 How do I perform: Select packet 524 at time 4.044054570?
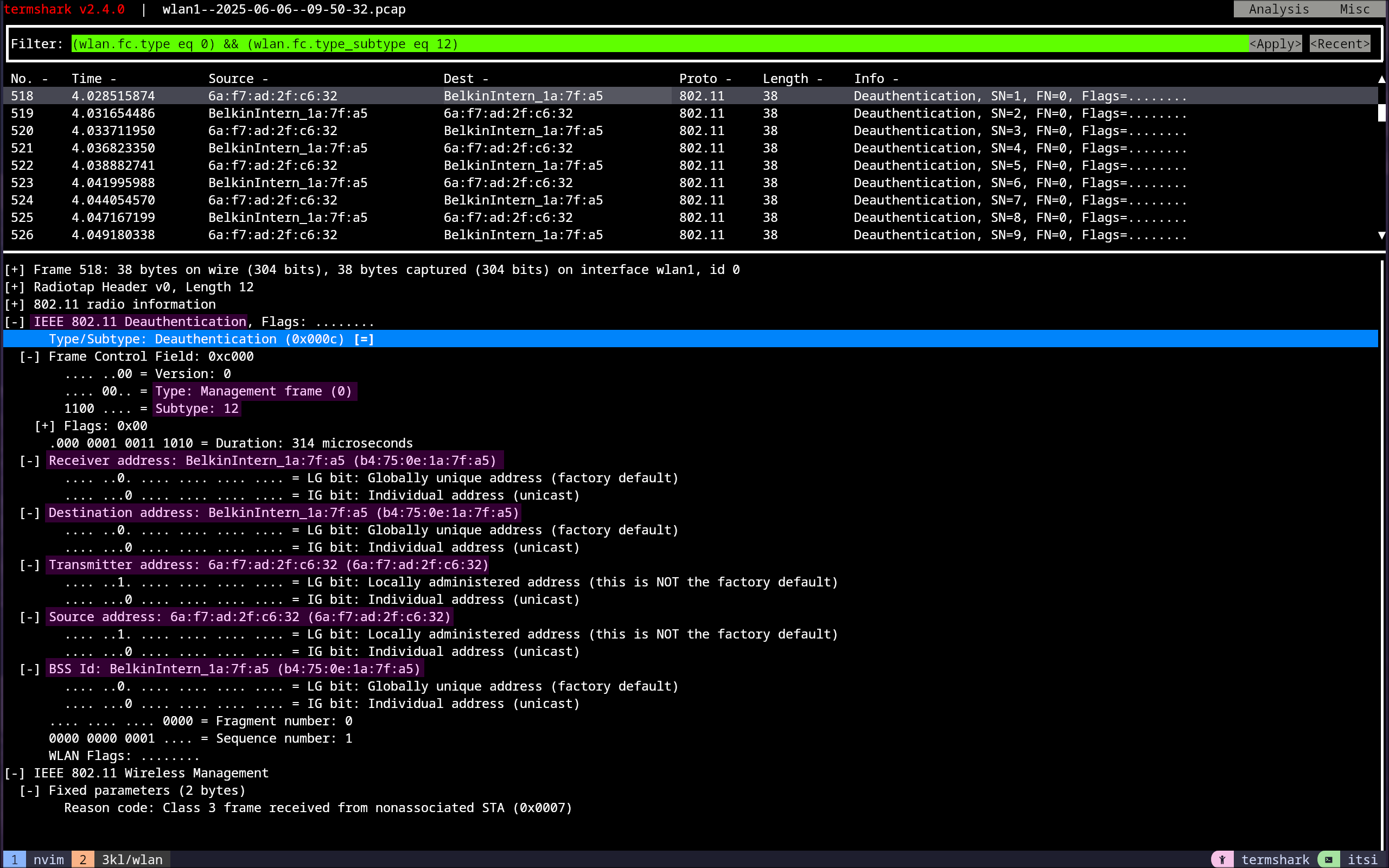pyautogui.click(x=691, y=200)
